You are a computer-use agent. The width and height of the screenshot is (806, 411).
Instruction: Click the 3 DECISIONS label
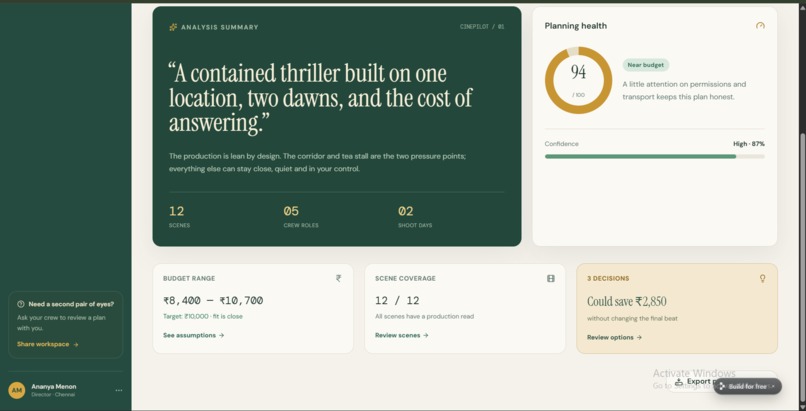click(x=608, y=278)
